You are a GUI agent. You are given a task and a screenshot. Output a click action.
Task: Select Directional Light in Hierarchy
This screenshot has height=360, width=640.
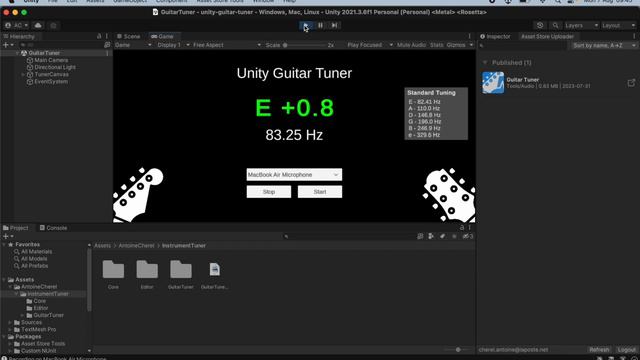pos(55,67)
